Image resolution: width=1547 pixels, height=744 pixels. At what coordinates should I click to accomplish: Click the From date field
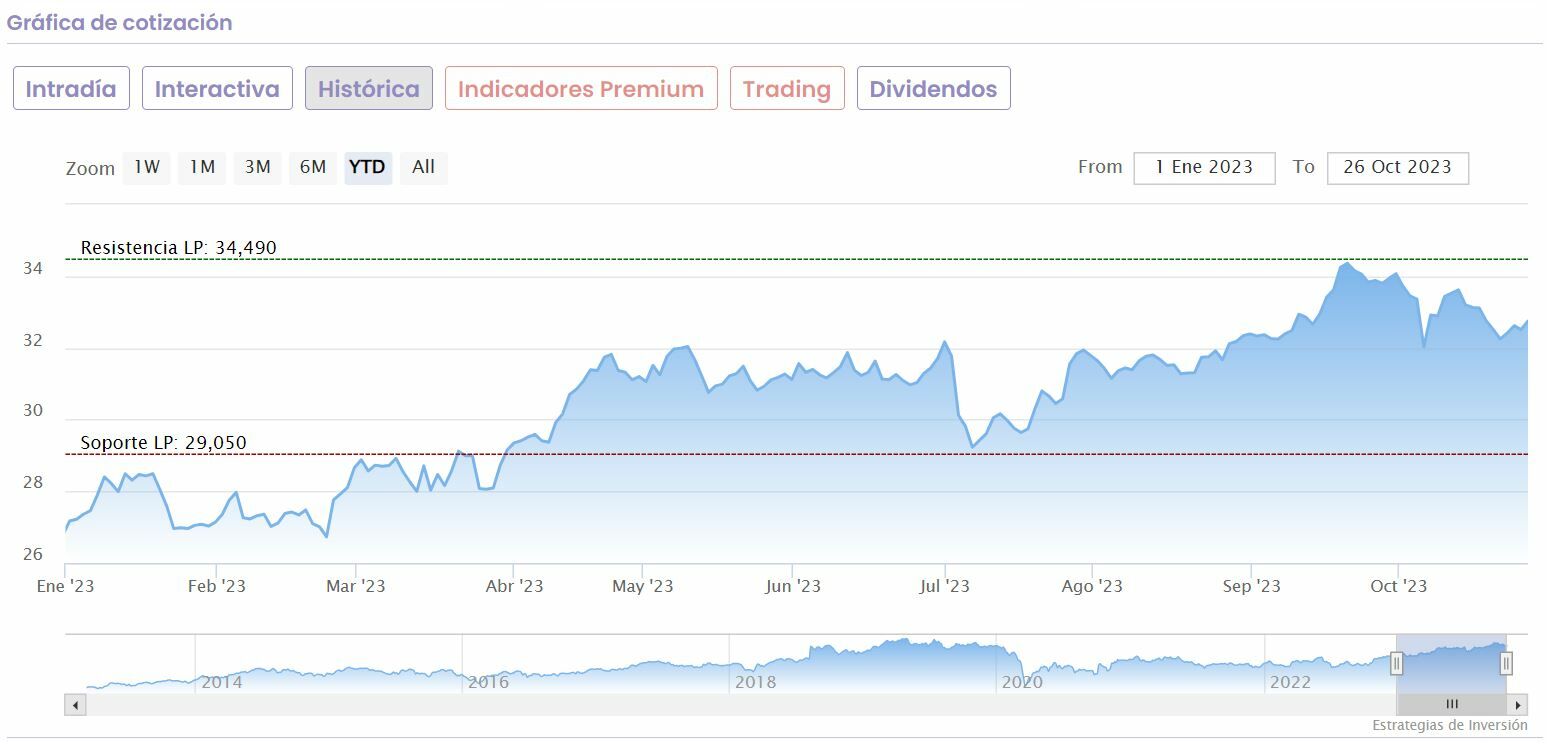[x=1204, y=168]
